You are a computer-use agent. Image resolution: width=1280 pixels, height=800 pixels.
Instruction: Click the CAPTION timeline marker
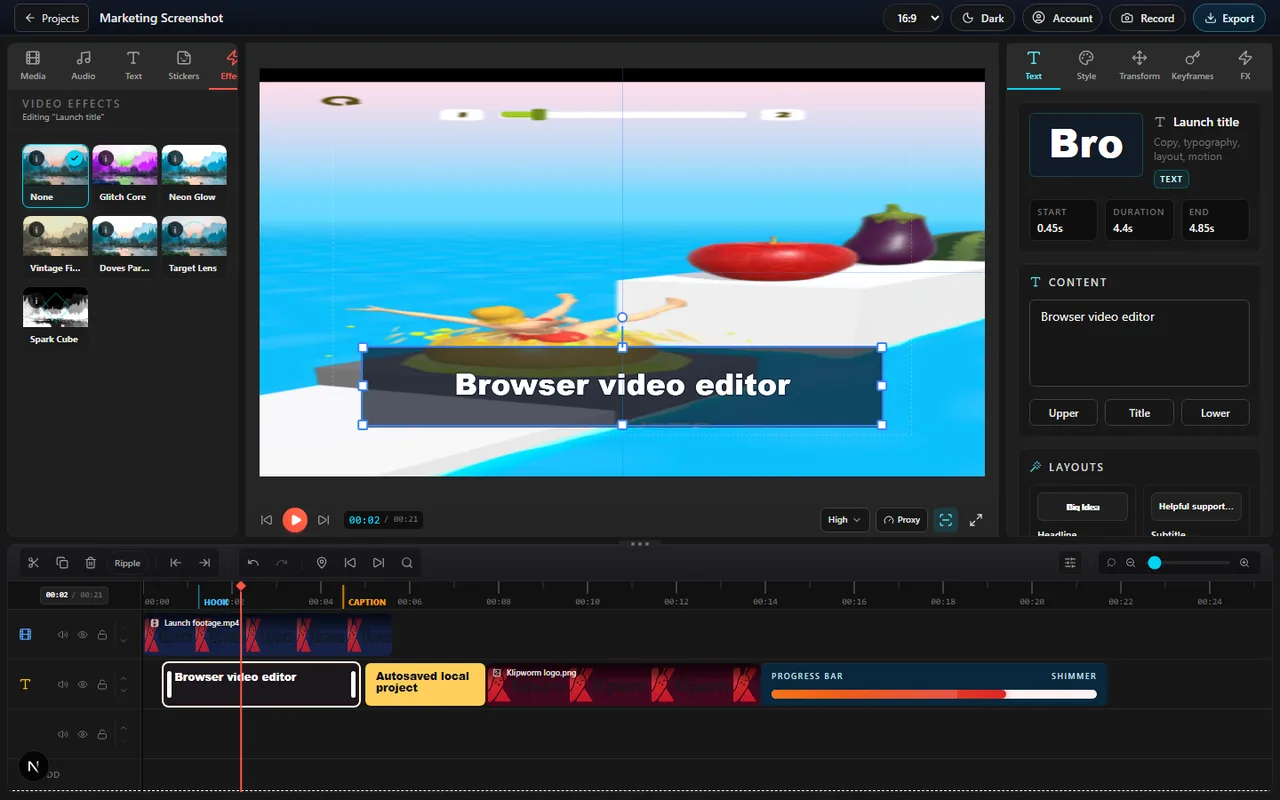pyautogui.click(x=366, y=602)
